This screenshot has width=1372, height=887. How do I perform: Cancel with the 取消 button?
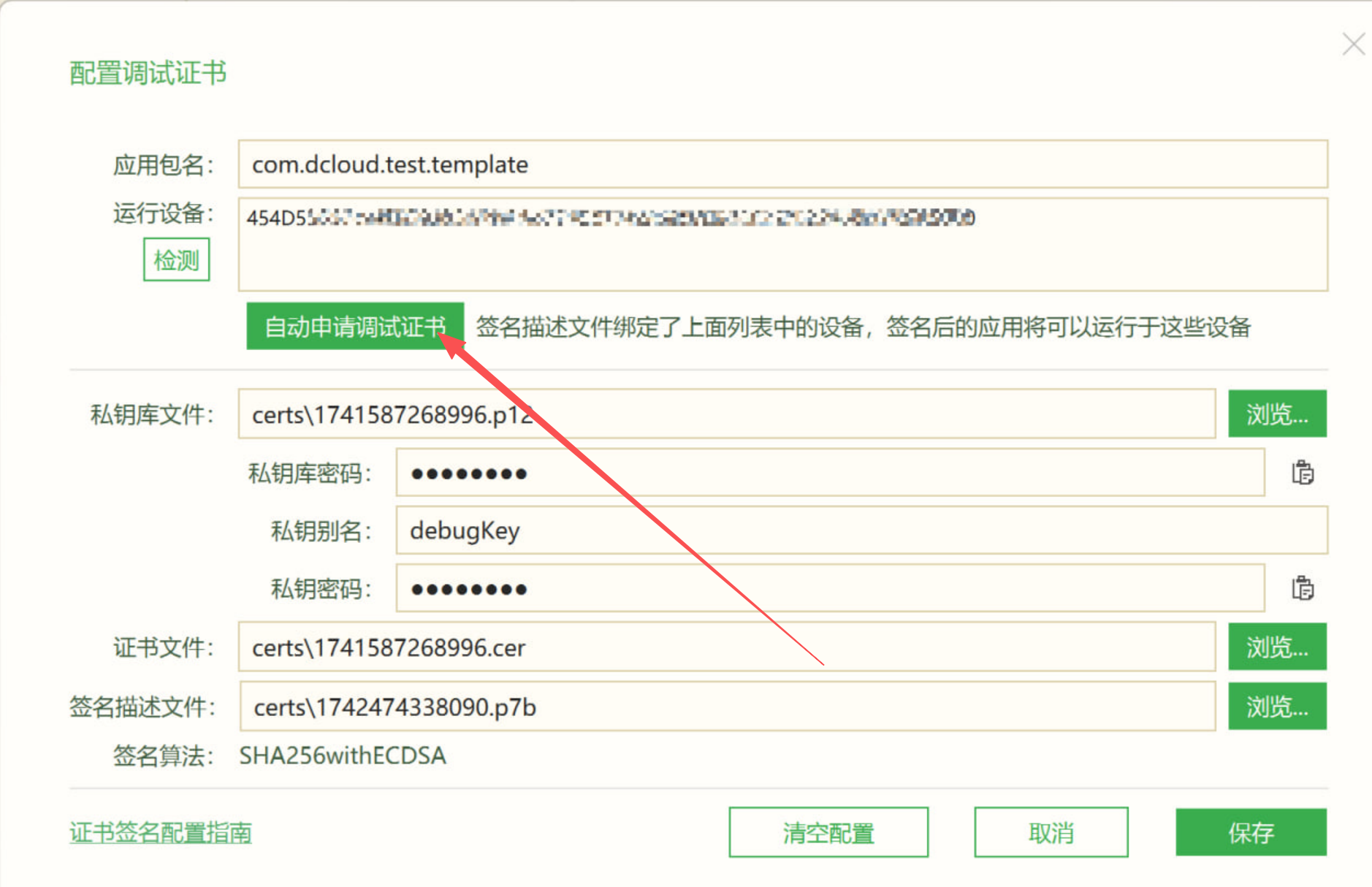tap(1051, 832)
